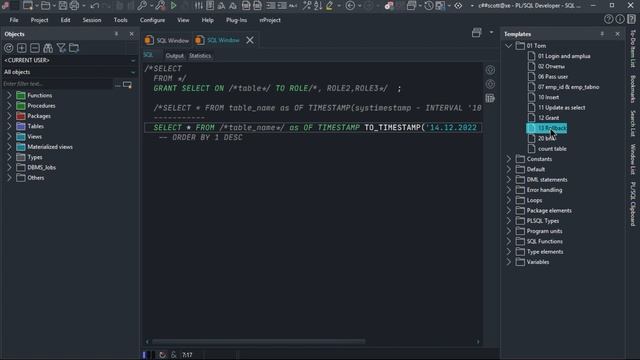Switch to the Statistics tab

[200, 56]
